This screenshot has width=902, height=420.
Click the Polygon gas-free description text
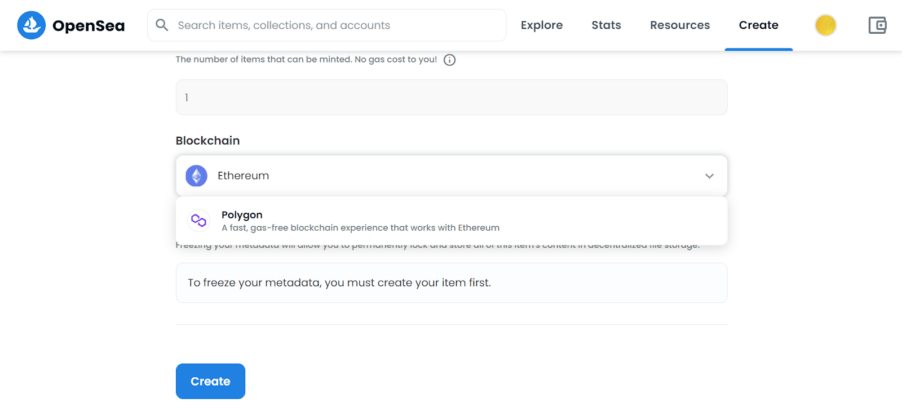(360, 228)
